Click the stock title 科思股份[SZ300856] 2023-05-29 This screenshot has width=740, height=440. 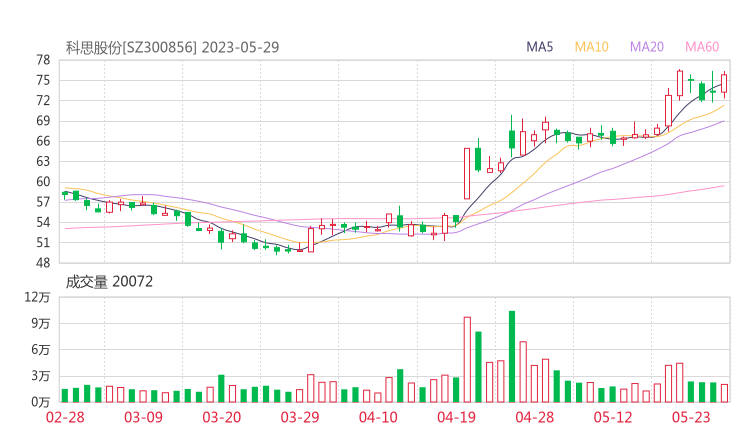pos(172,47)
